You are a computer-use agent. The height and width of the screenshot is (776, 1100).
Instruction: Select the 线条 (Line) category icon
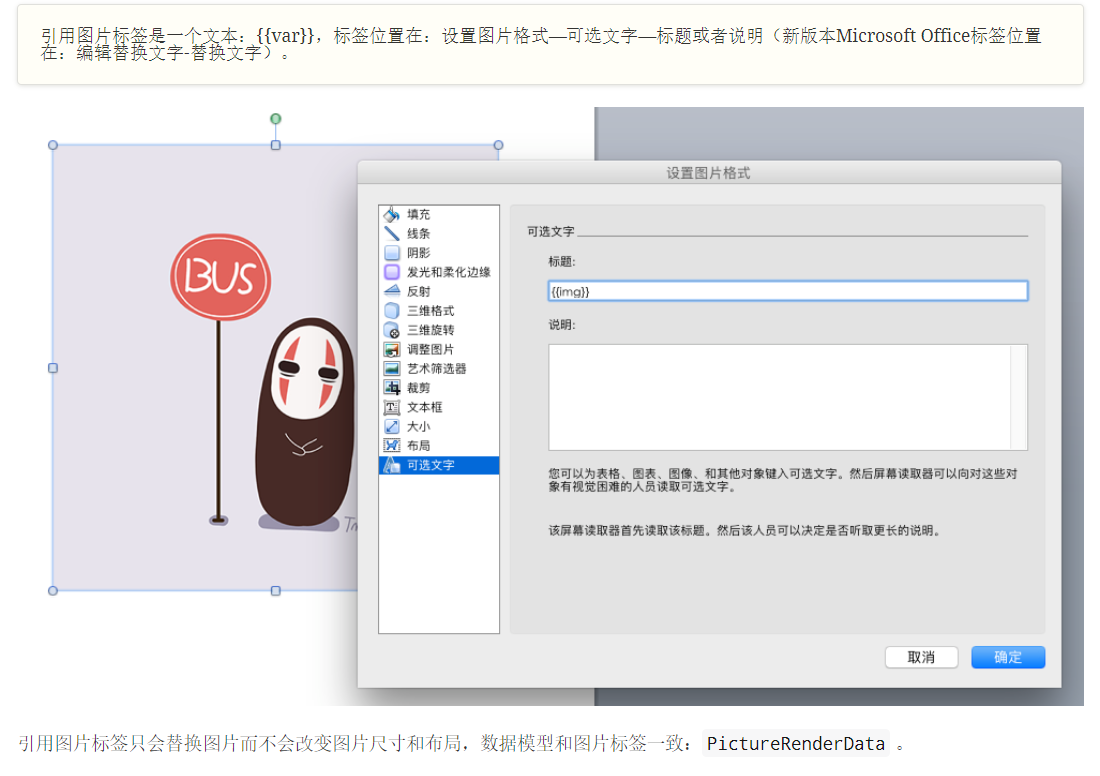coord(392,233)
